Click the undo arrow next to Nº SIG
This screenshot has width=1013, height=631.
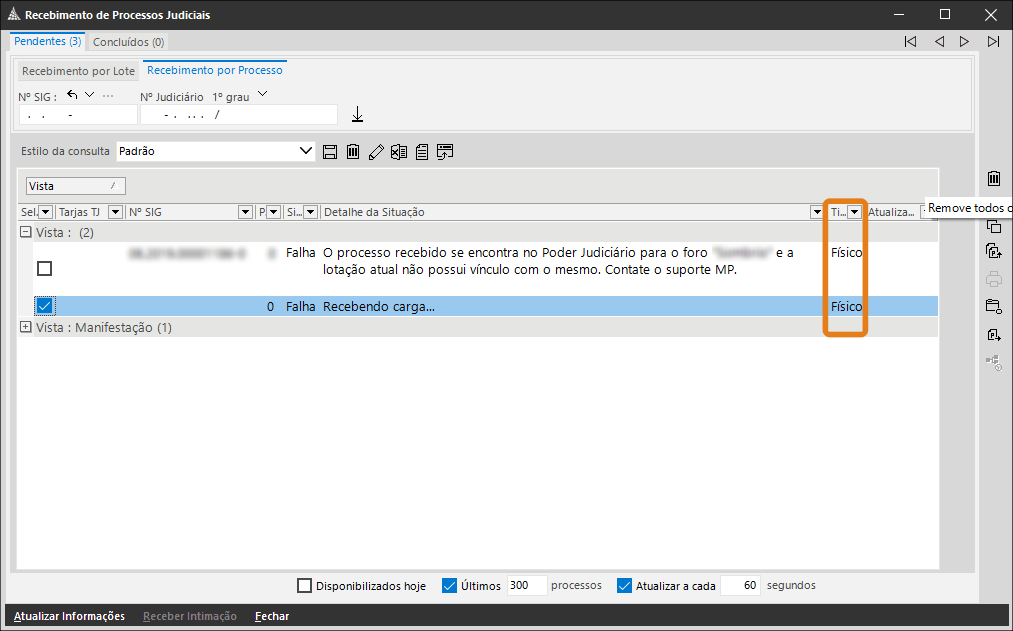[72, 95]
